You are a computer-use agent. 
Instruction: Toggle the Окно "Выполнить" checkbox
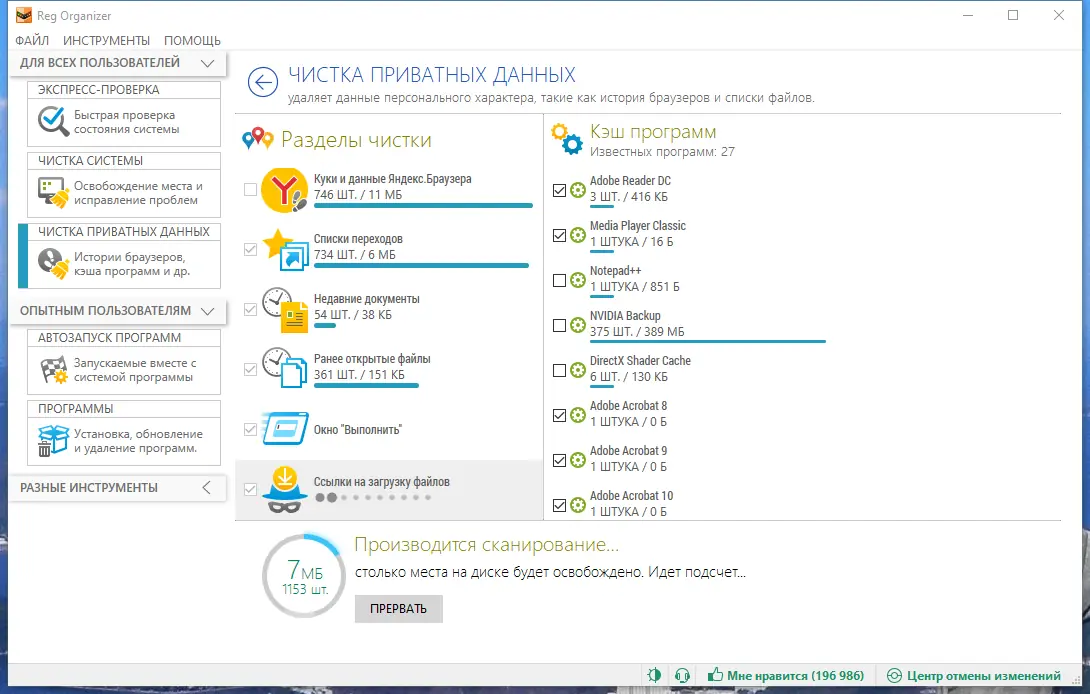pos(251,430)
